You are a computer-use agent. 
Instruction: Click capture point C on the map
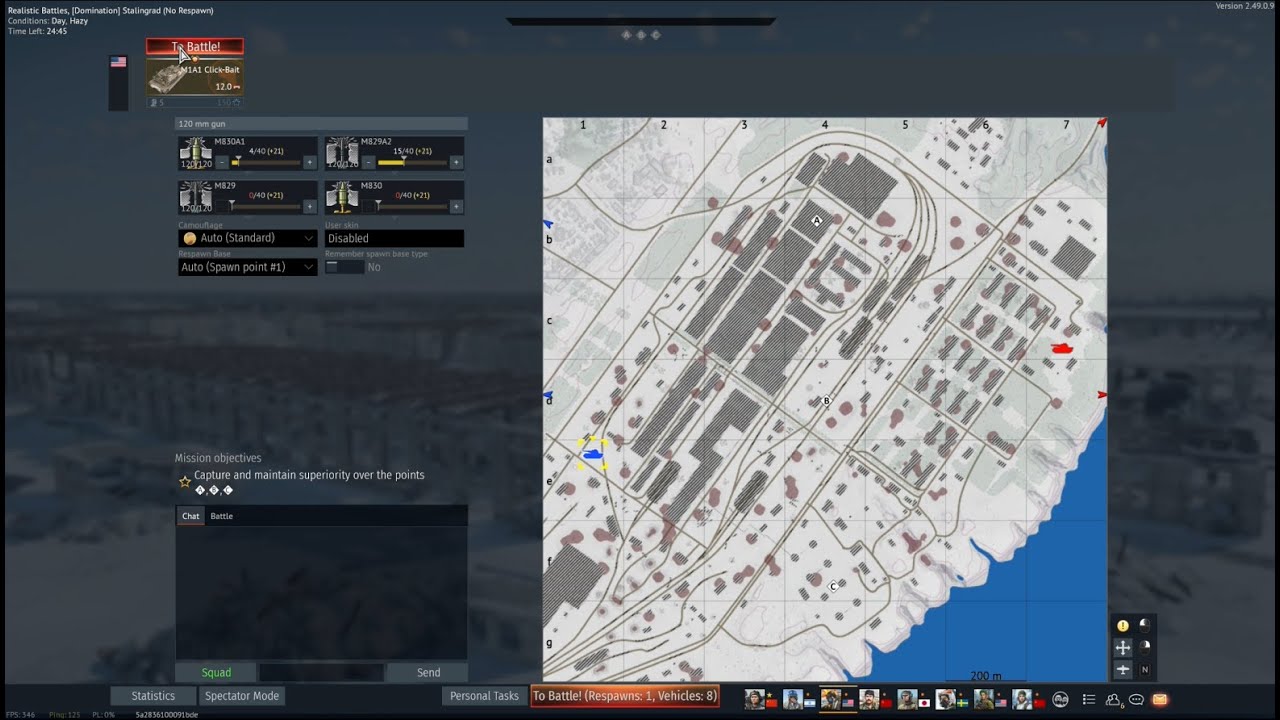[833, 587]
